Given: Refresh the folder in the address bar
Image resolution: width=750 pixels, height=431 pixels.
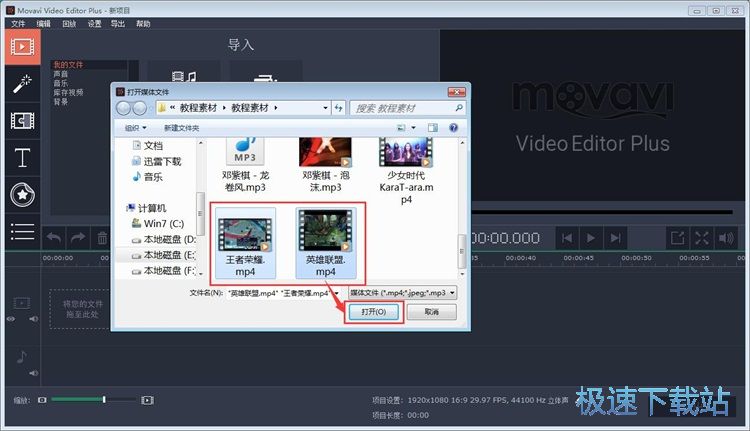Looking at the screenshot, I should point(339,108).
